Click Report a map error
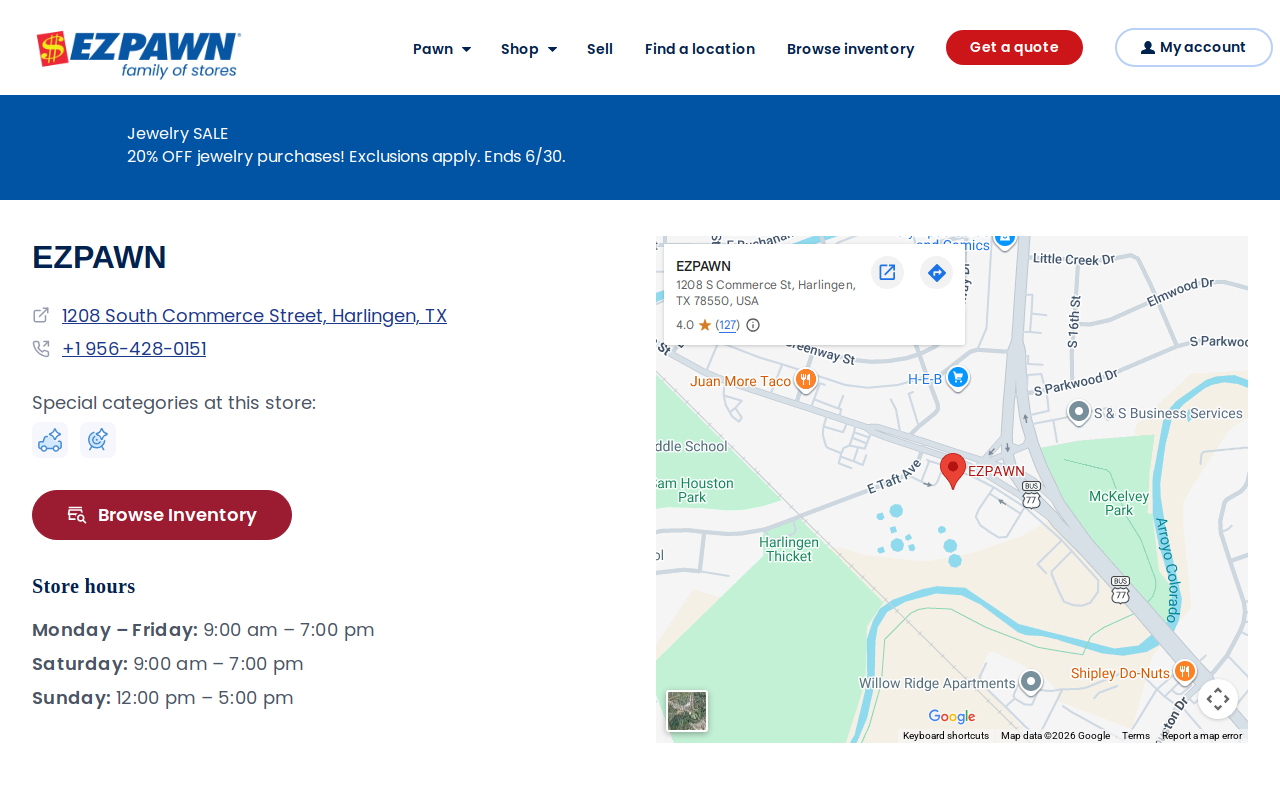This screenshot has height=800, width=1280. coord(1202,736)
